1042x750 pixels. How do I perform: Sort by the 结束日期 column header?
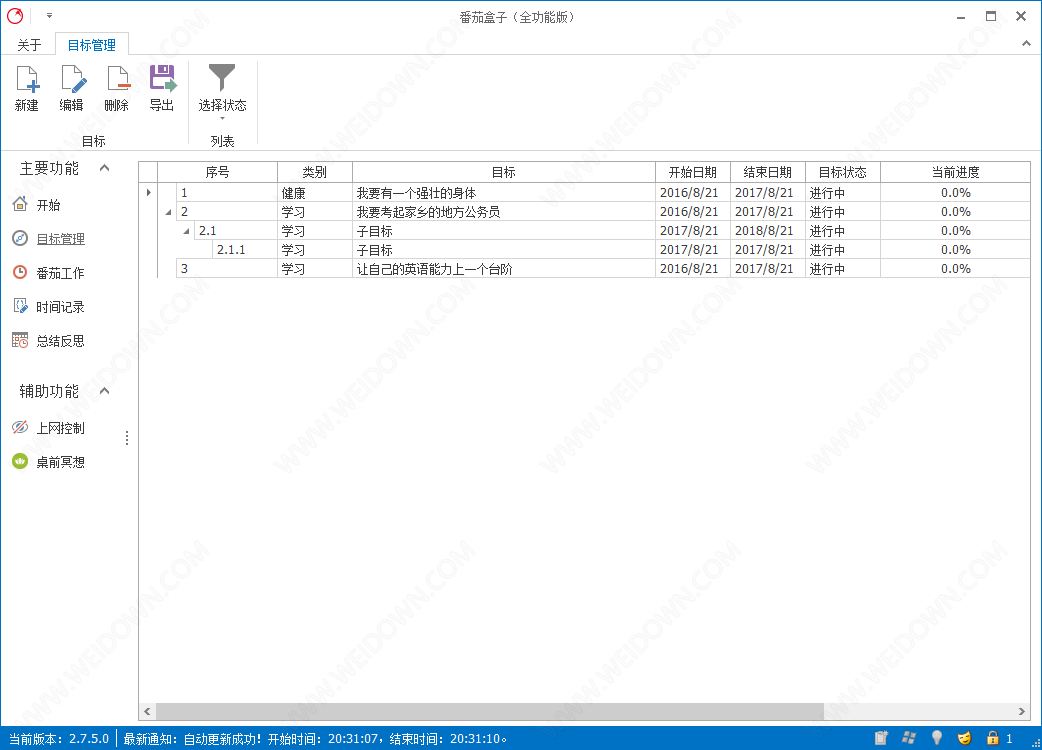[768, 172]
